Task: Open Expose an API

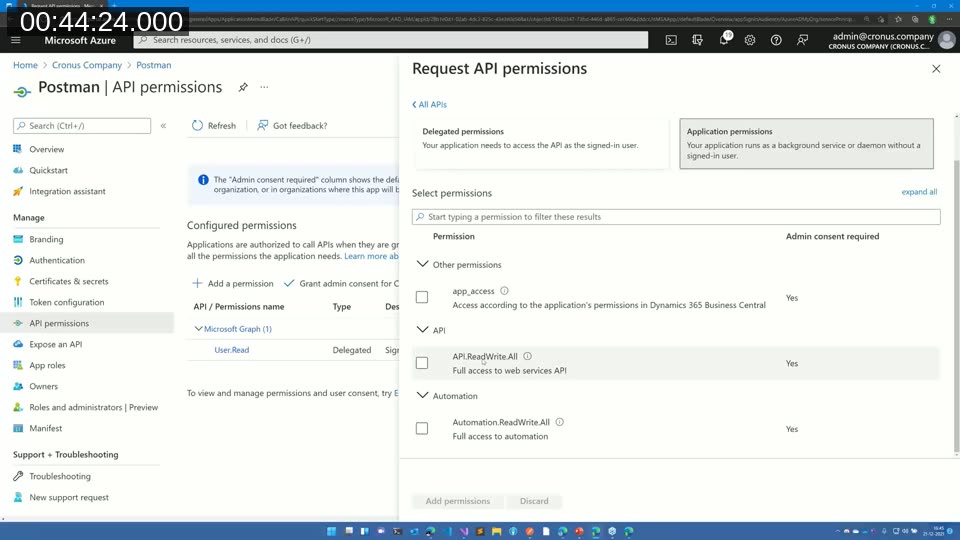Action: coord(56,344)
